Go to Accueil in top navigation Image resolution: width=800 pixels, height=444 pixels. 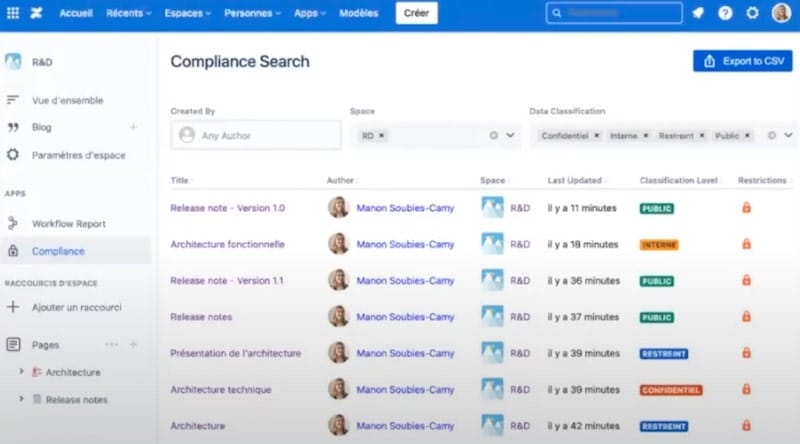point(76,13)
